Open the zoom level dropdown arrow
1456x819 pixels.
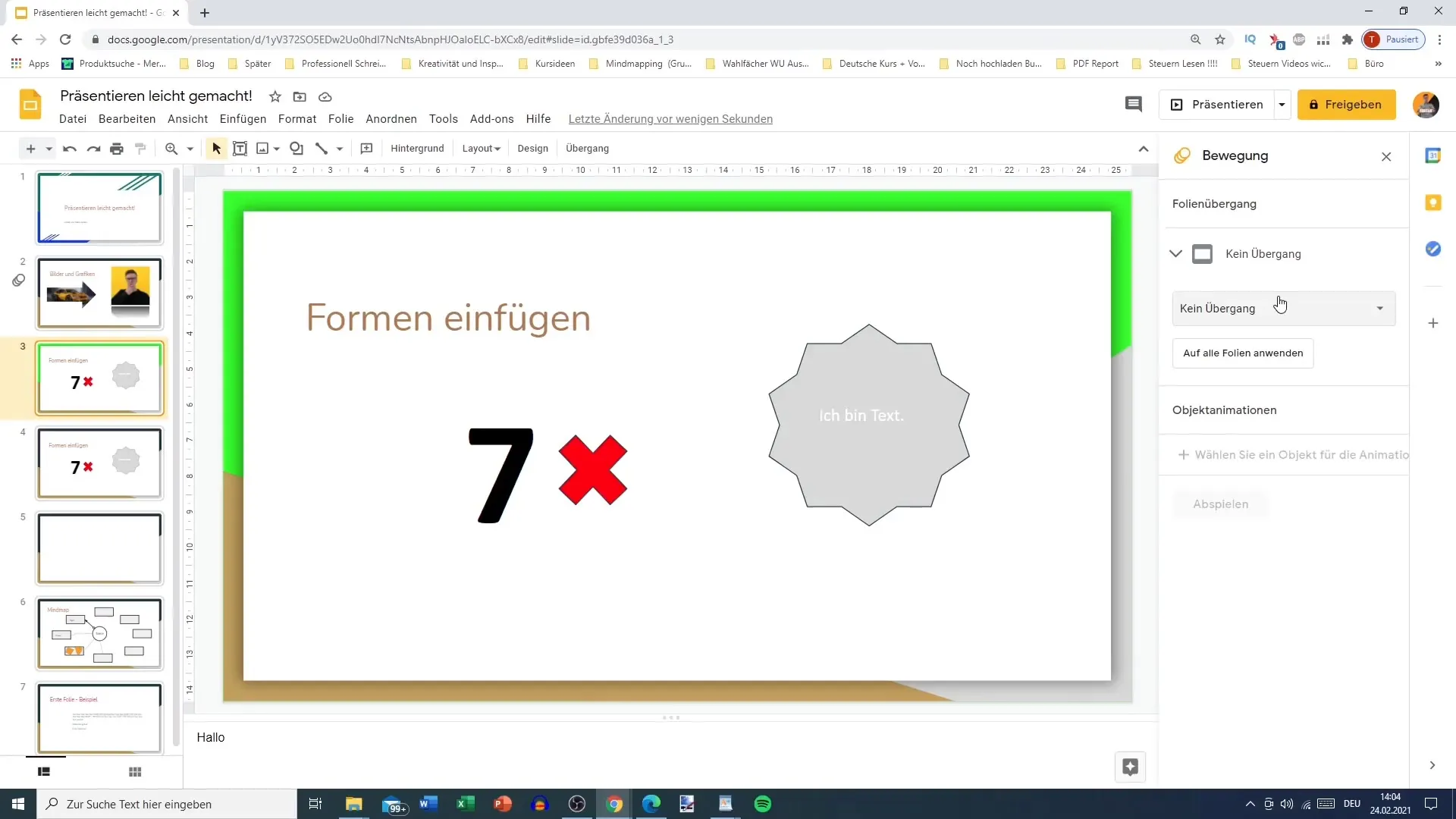190,149
